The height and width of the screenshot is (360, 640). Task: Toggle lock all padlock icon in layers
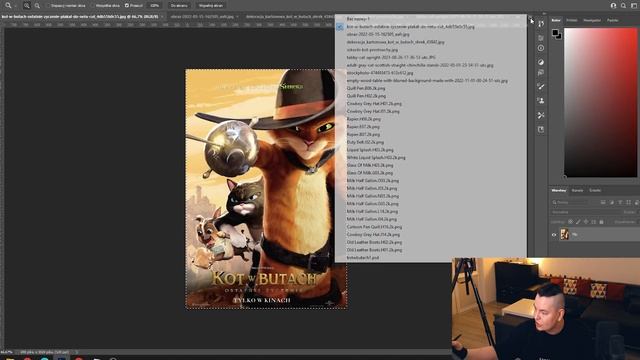point(601,222)
